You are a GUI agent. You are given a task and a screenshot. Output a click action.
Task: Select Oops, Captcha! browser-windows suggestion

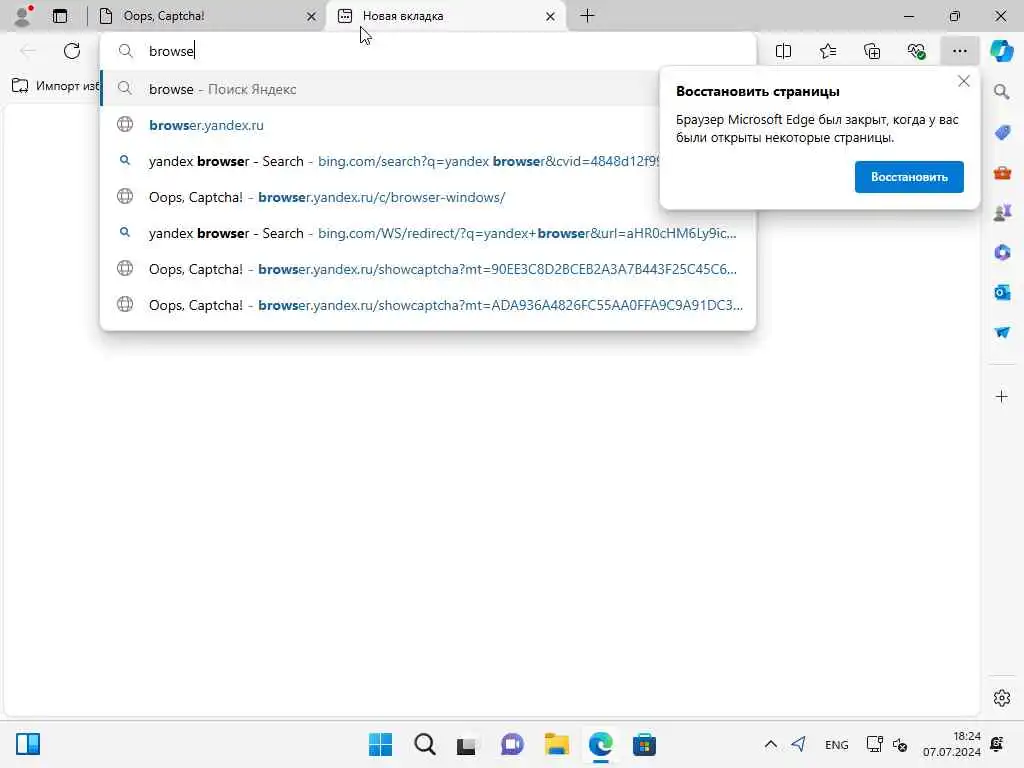click(380, 197)
